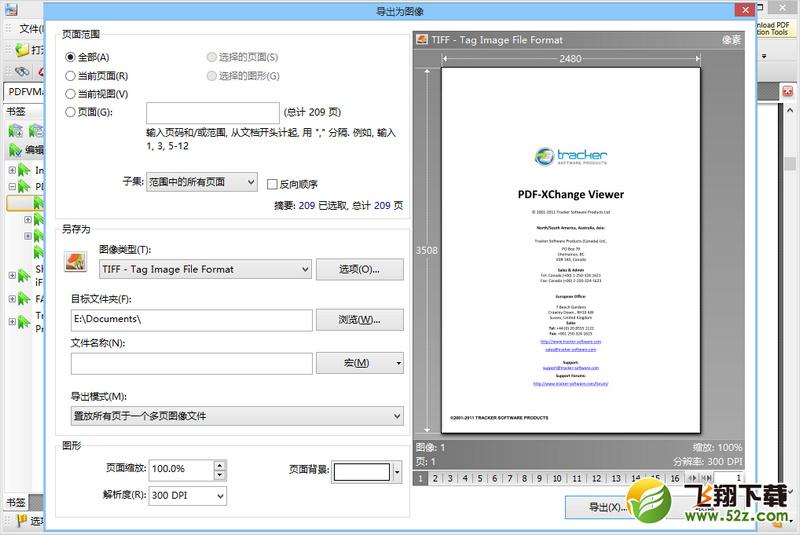
Task: Click the preview first/last page jump arrows
Action: (706, 478)
